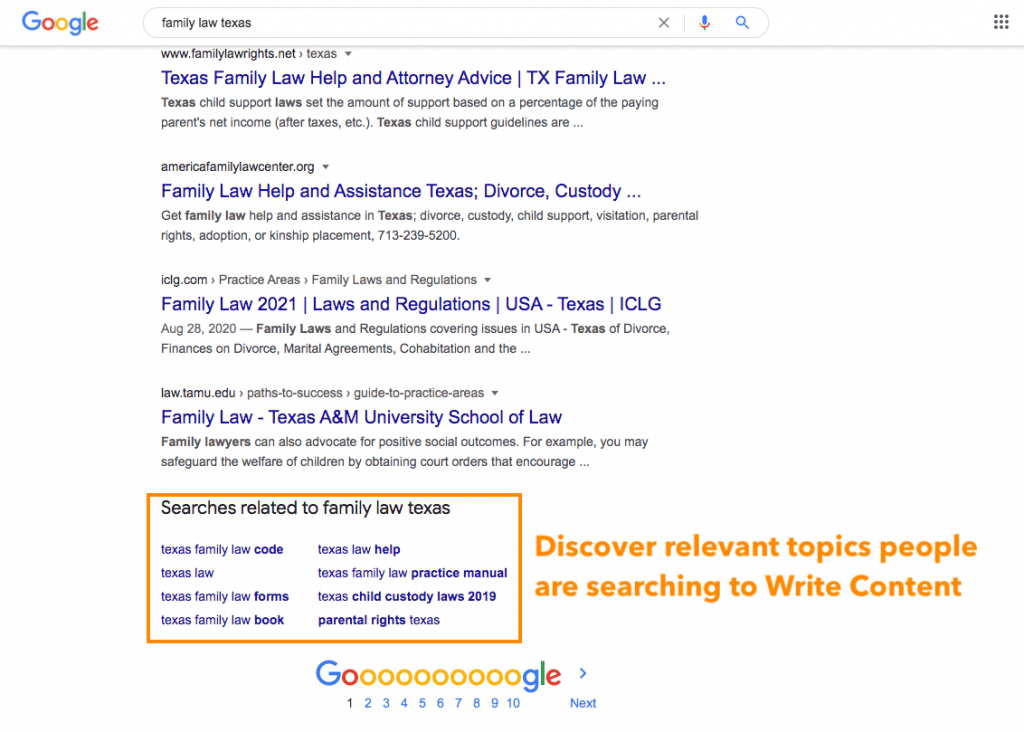The width and height of the screenshot is (1024, 732).
Task: Click related search 'texas law help'
Action: point(359,549)
